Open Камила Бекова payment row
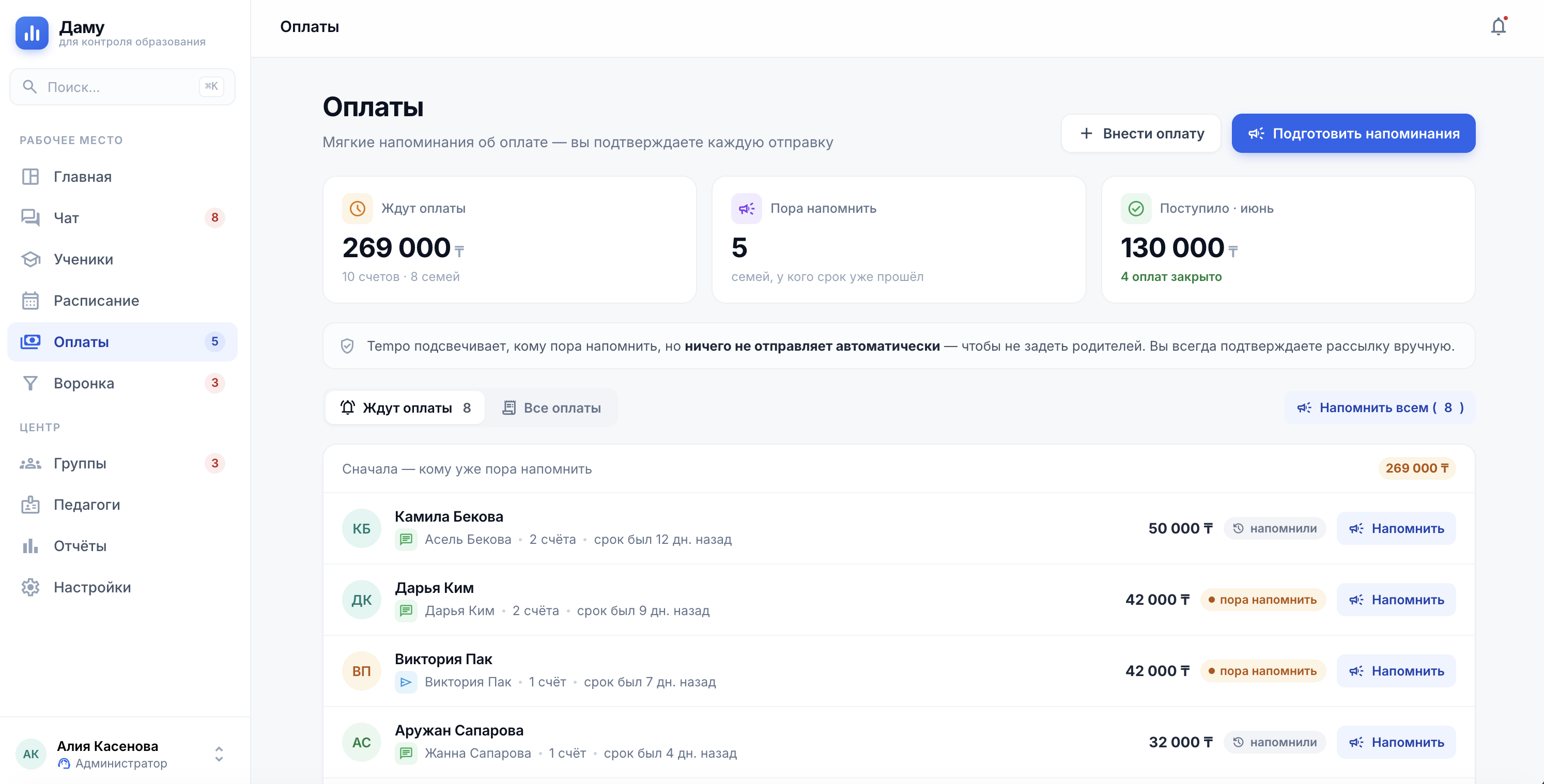 coord(899,529)
